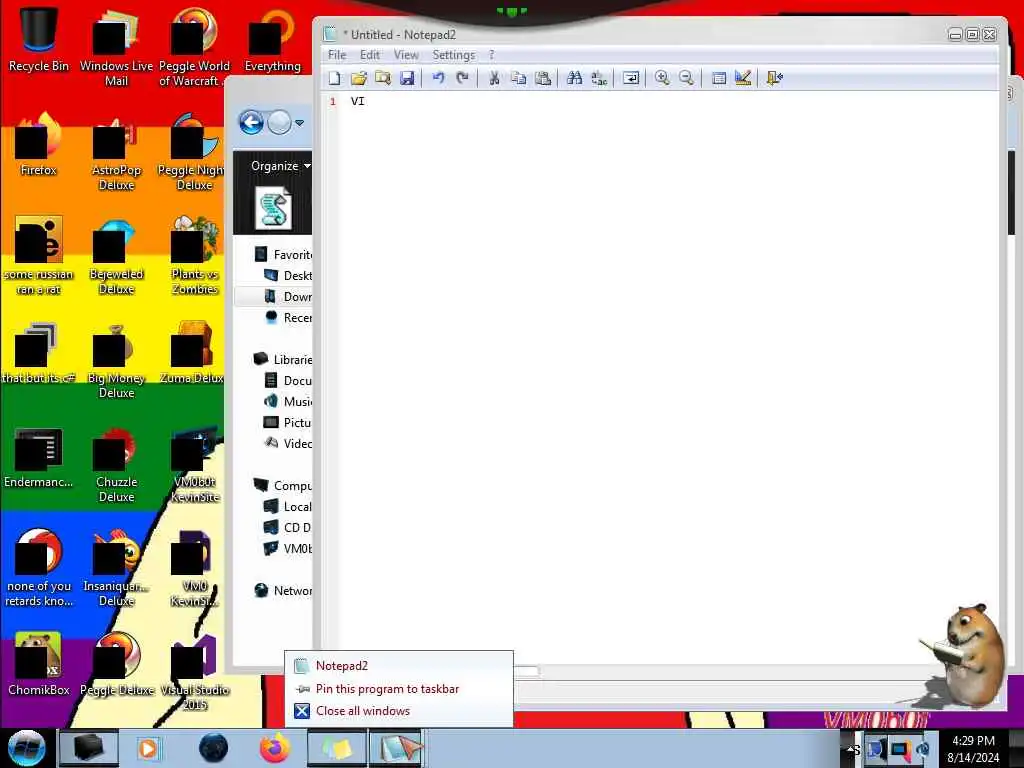Viewport: 1024px width, 768px height.
Task: Go back in the Explorer window
Action: click(251, 123)
